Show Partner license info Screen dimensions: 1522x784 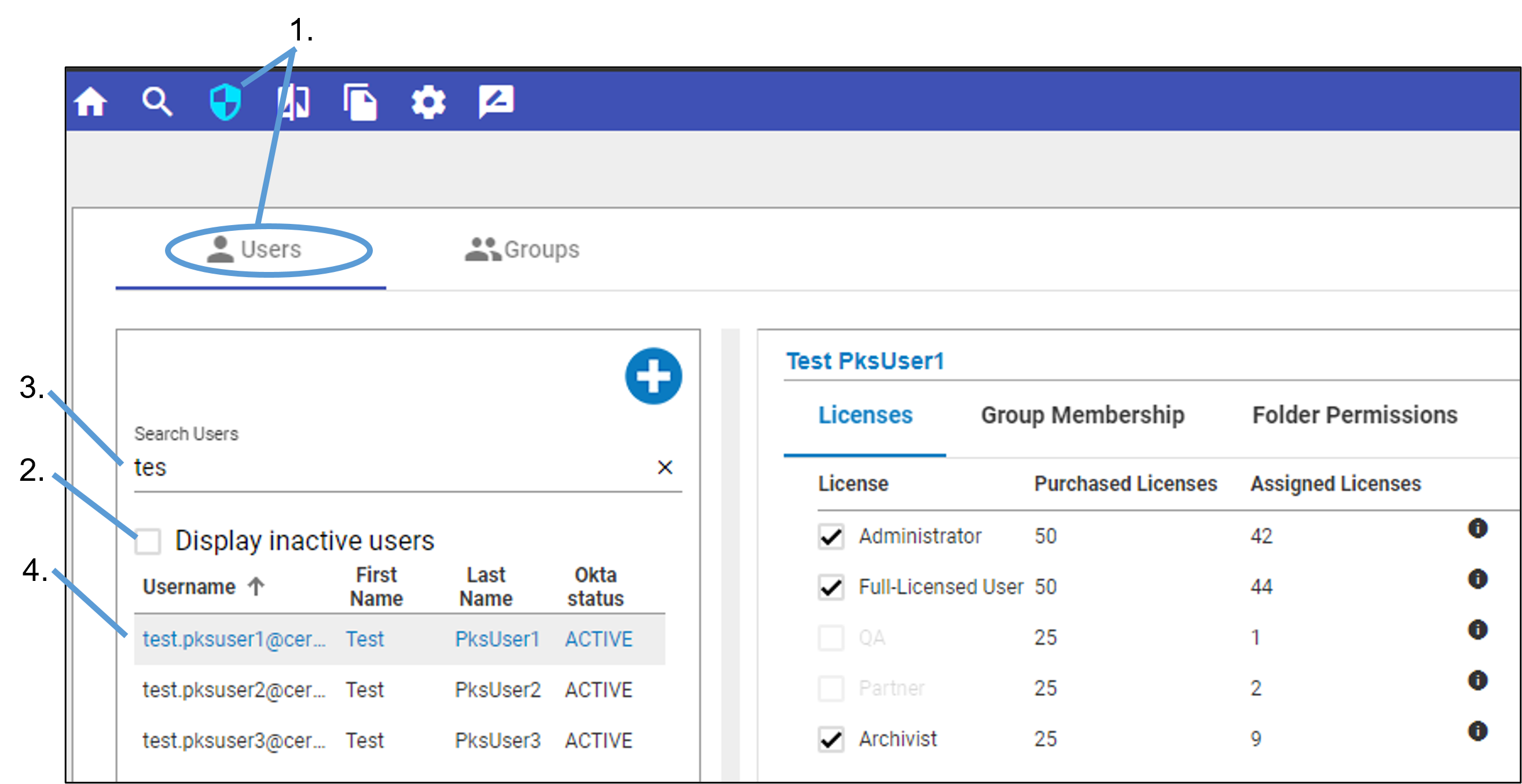(x=1477, y=680)
